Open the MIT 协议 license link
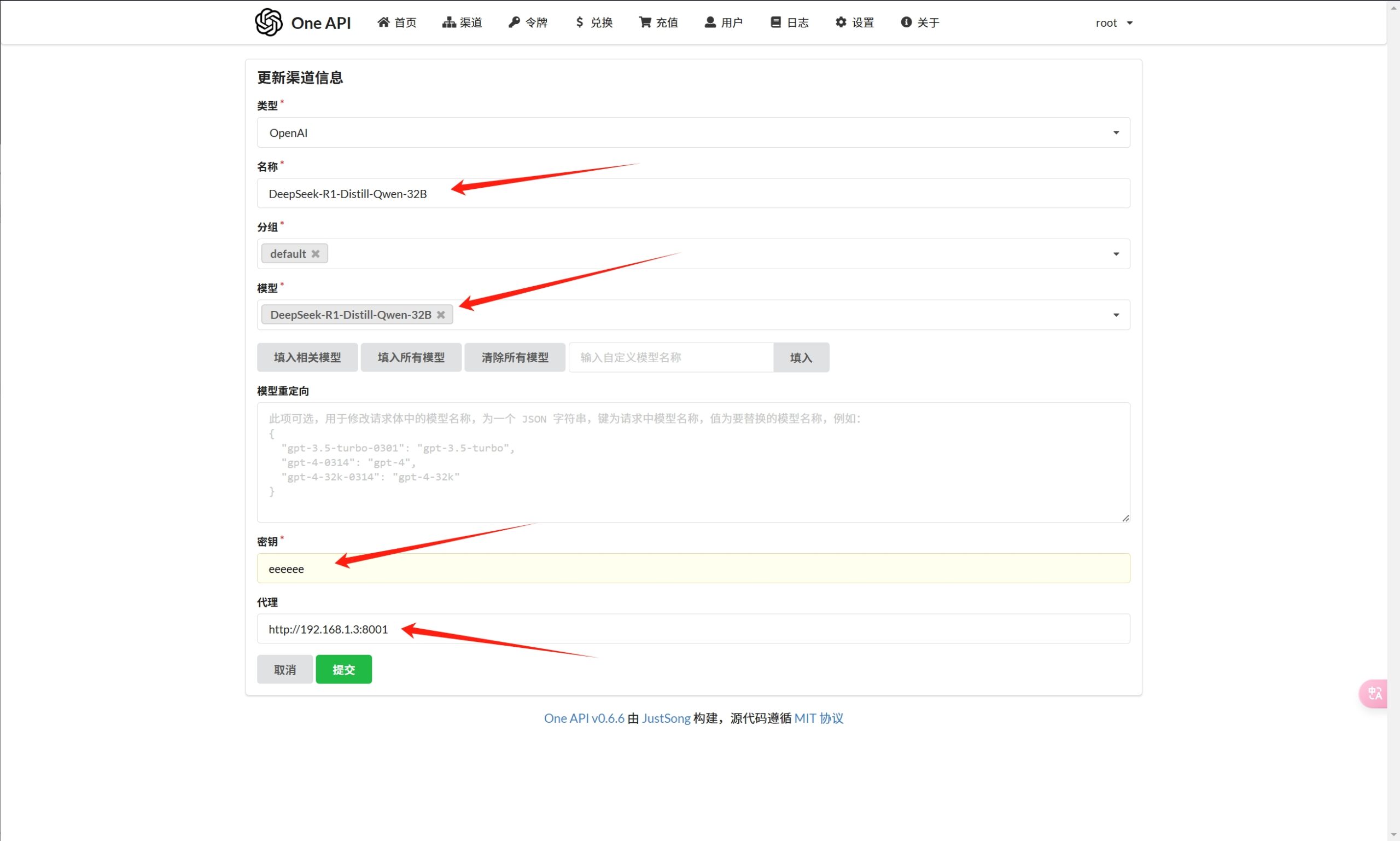The width and height of the screenshot is (1400, 841). pos(819,718)
